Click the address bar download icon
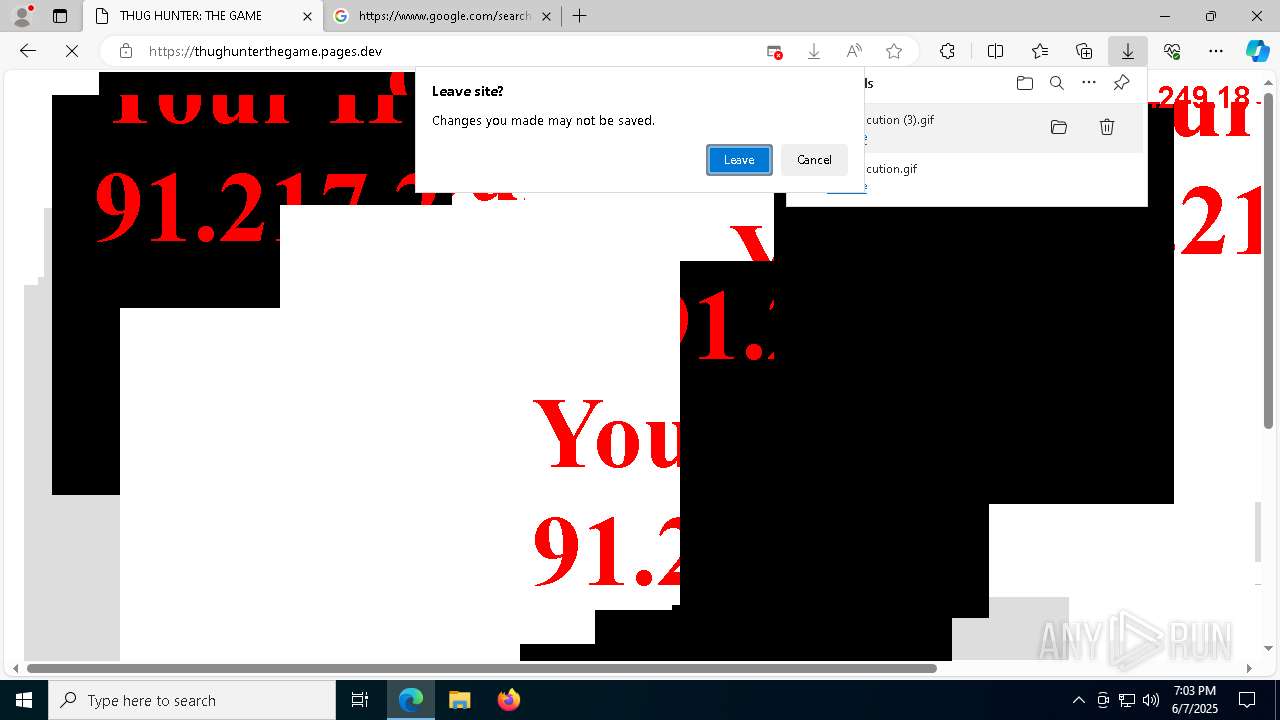Viewport: 1280px width, 720px height. (x=814, y=51)
